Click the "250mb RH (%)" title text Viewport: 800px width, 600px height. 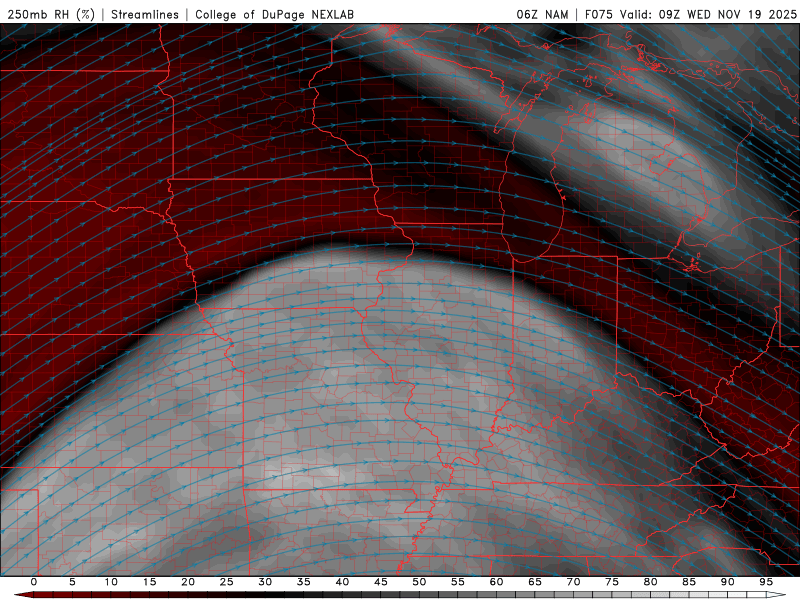click(x=51, y=14)
